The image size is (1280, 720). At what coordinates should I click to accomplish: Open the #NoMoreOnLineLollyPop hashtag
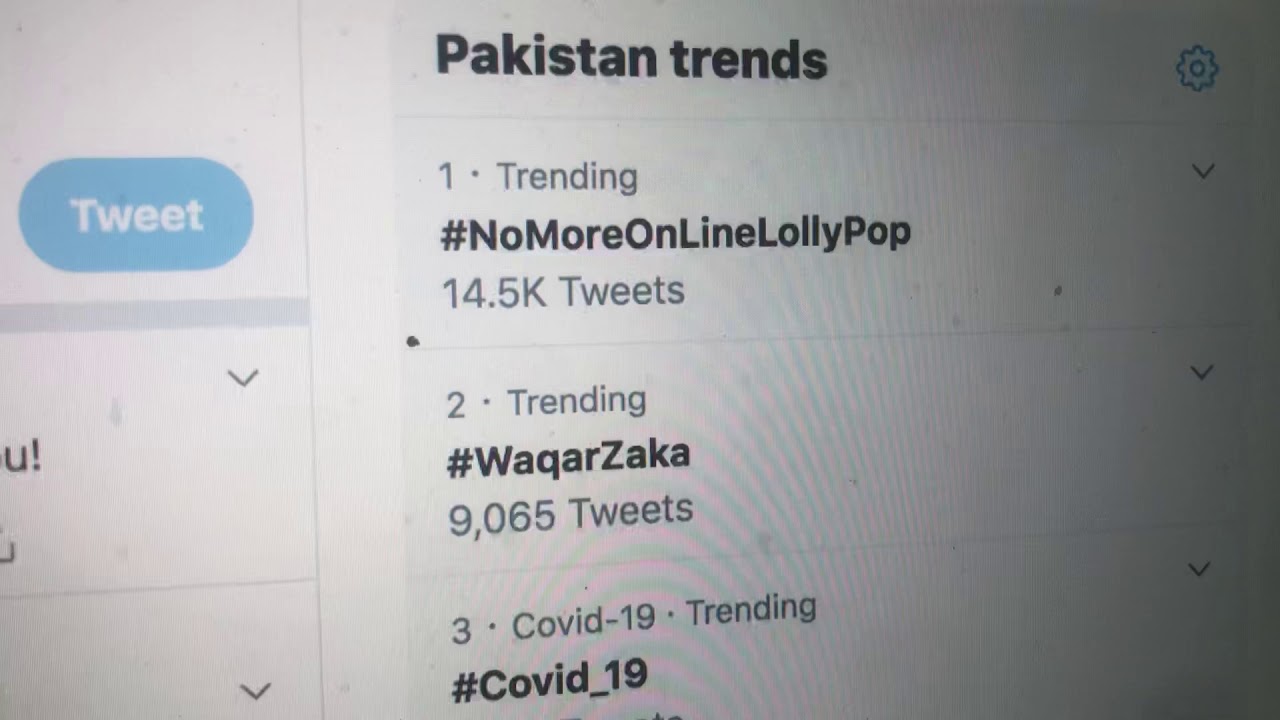click(x=676, y=234)
